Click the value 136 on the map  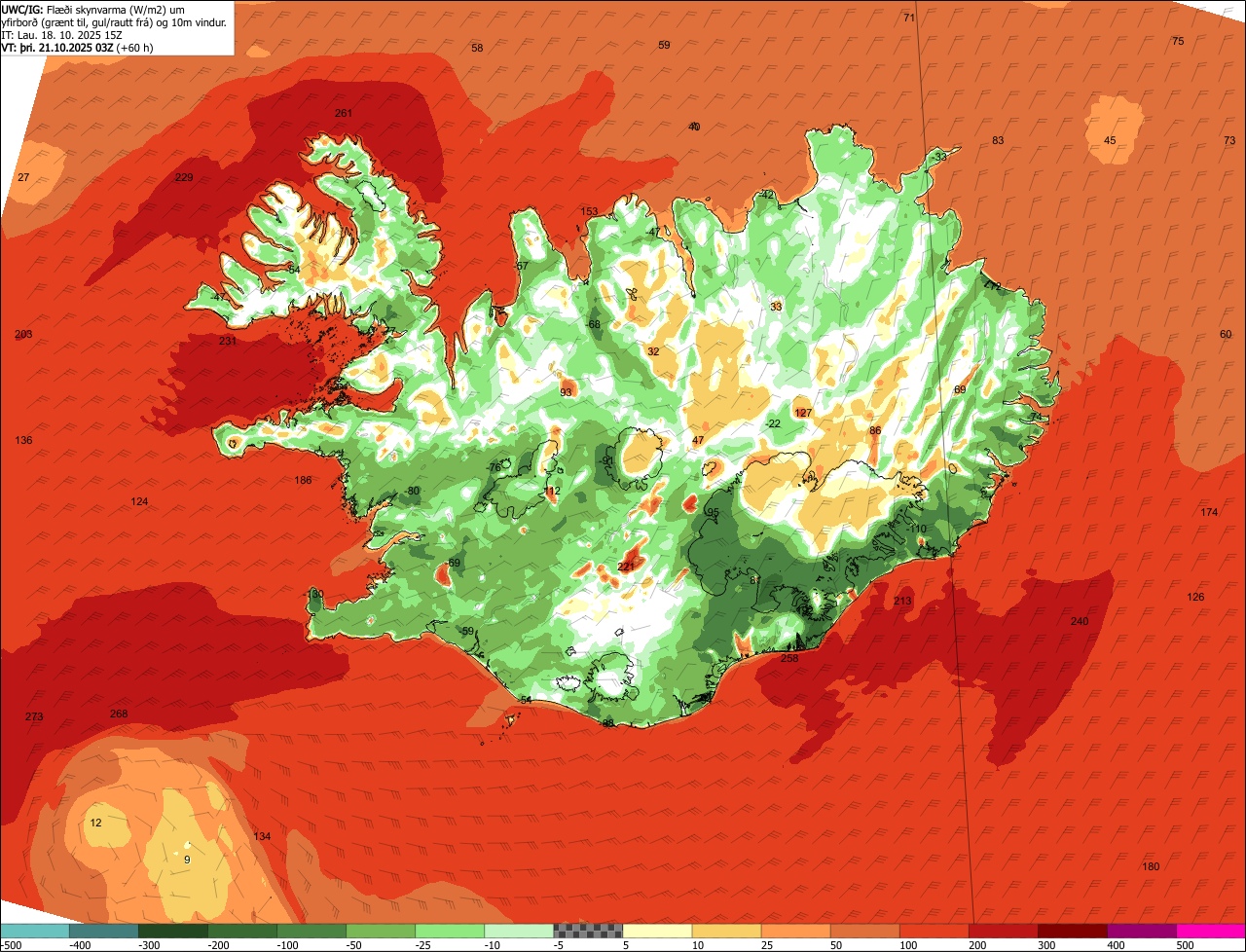(23, 440)
